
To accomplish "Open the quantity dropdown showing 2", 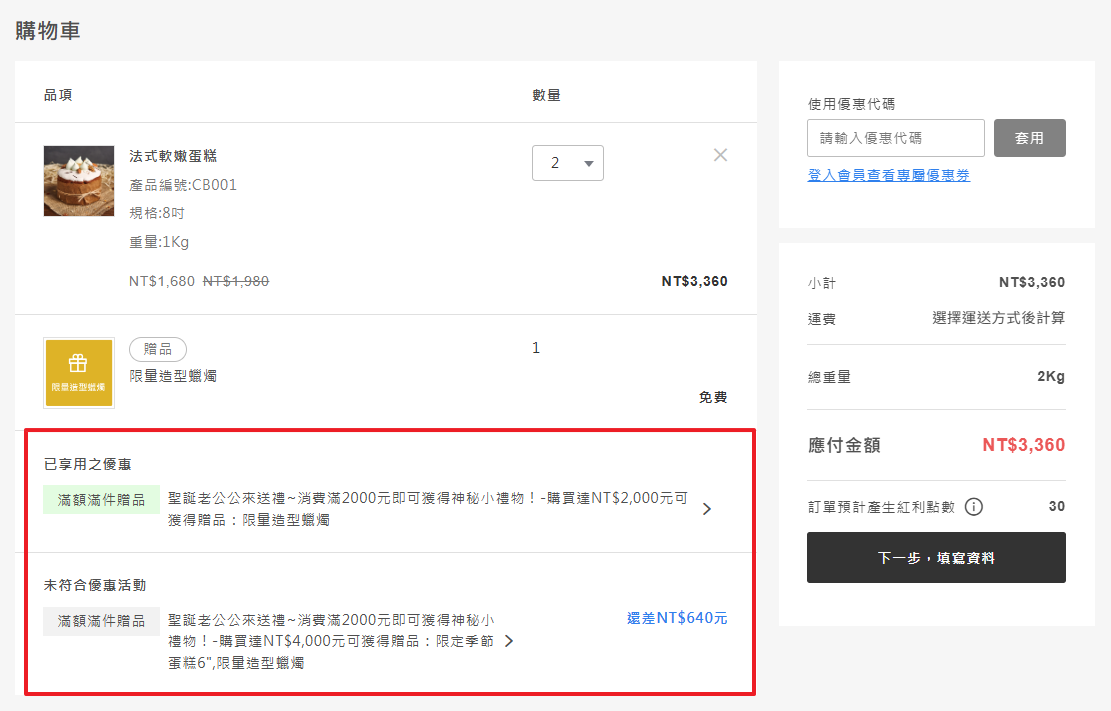I will 567,163.
